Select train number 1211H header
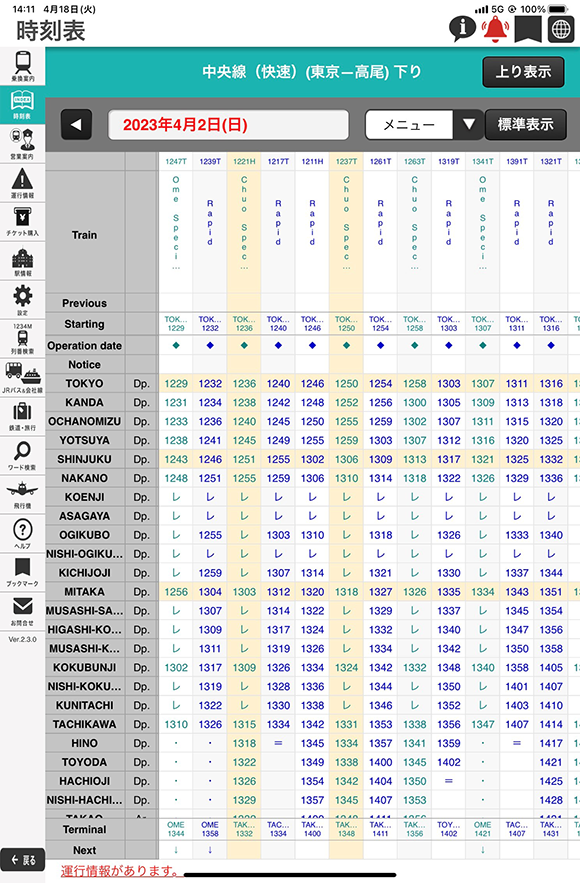580x883 pixels. pos(313,161)
